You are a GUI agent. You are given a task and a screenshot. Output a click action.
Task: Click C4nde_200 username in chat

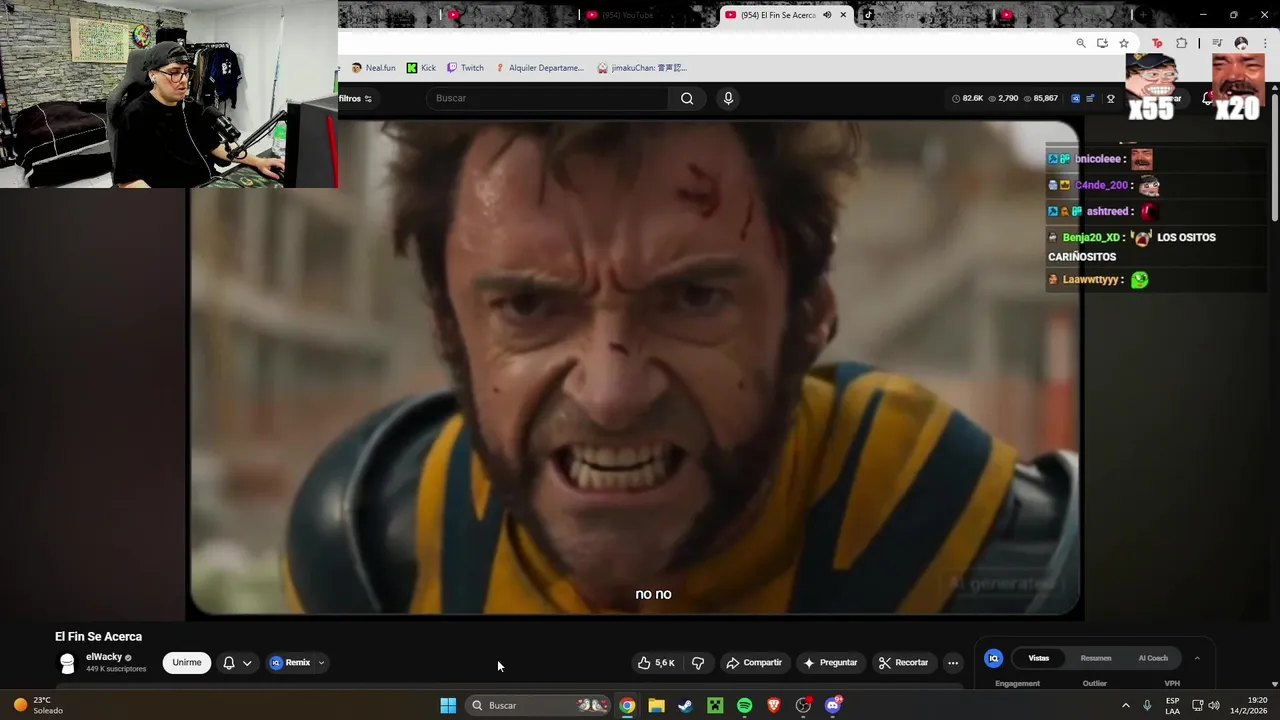tap(1103, 185)
